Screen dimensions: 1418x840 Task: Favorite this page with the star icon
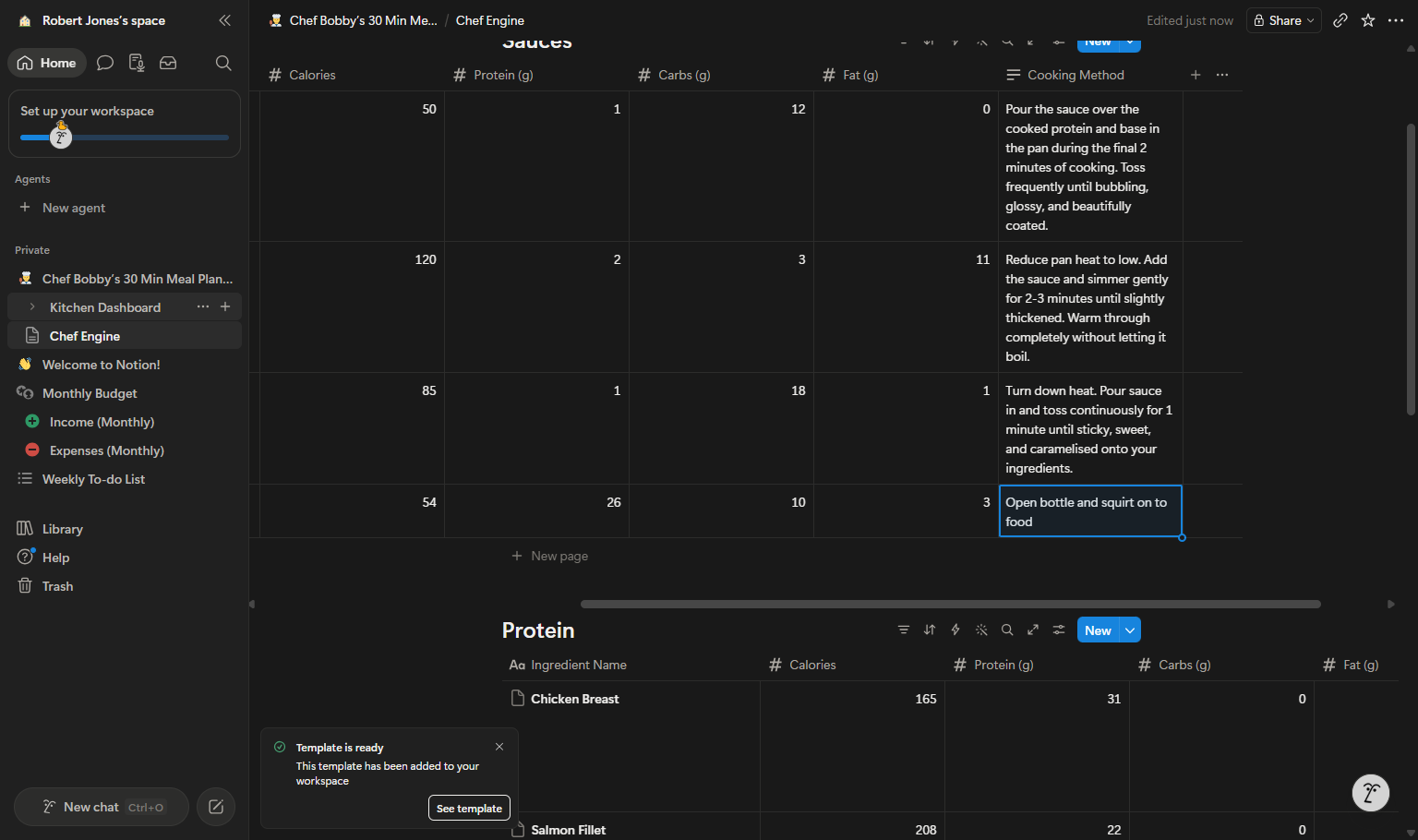(1368, 20)
